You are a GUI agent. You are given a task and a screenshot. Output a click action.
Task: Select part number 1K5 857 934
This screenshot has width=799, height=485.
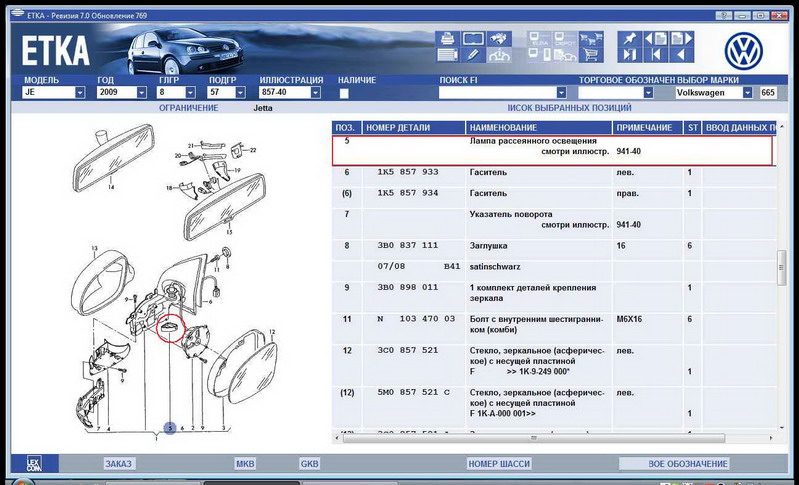[x=407, y=193]
